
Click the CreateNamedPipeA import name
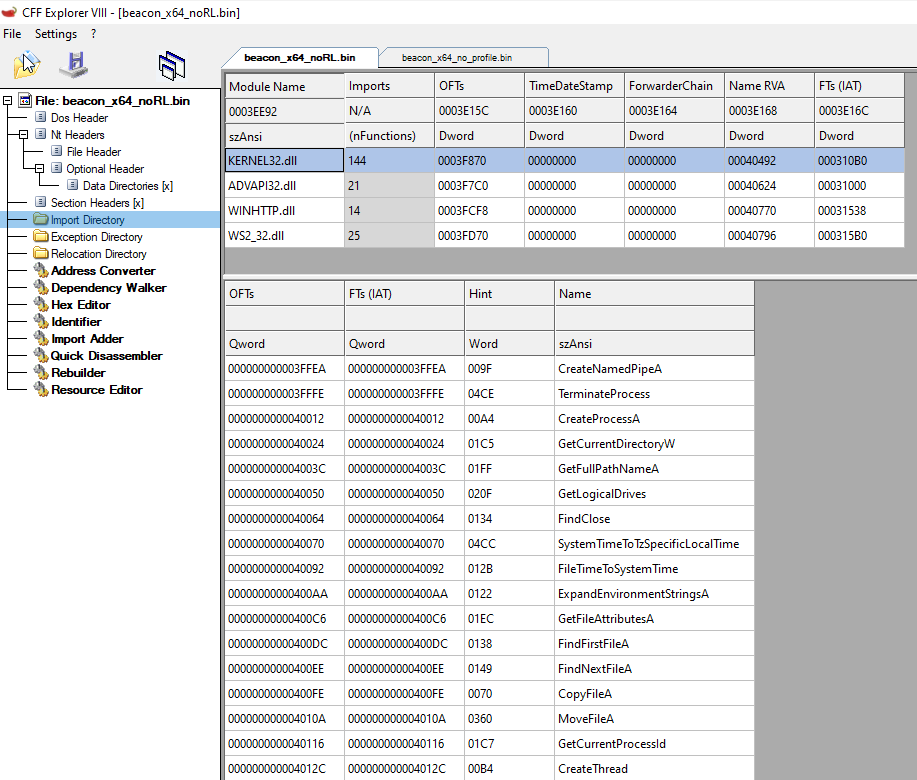[610, 369]
